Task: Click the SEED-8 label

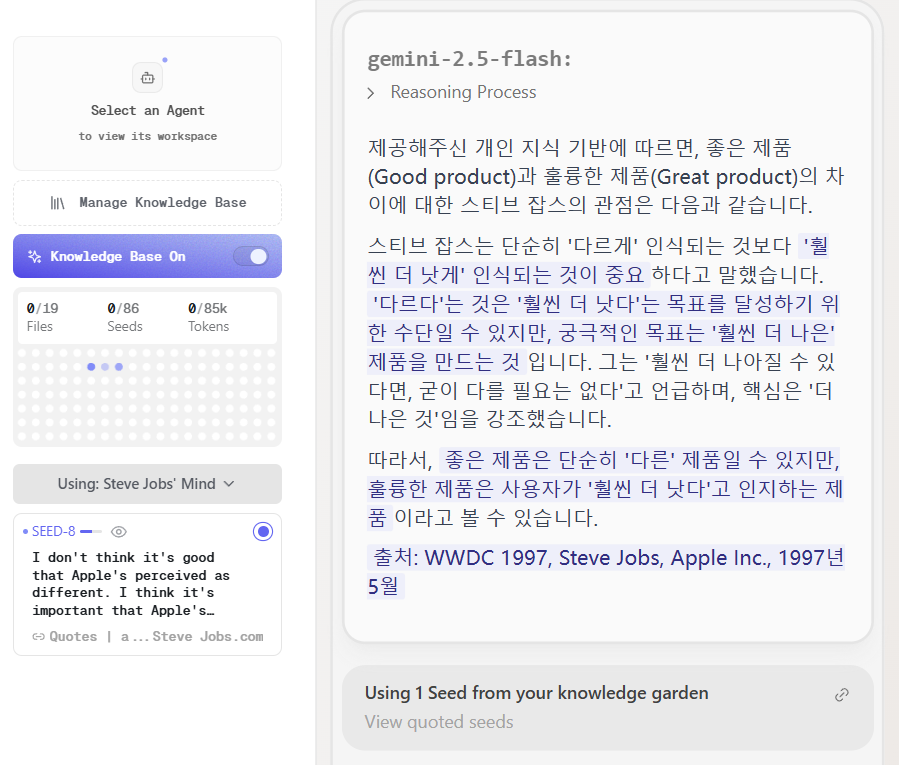Action: (x=53, y=532)
